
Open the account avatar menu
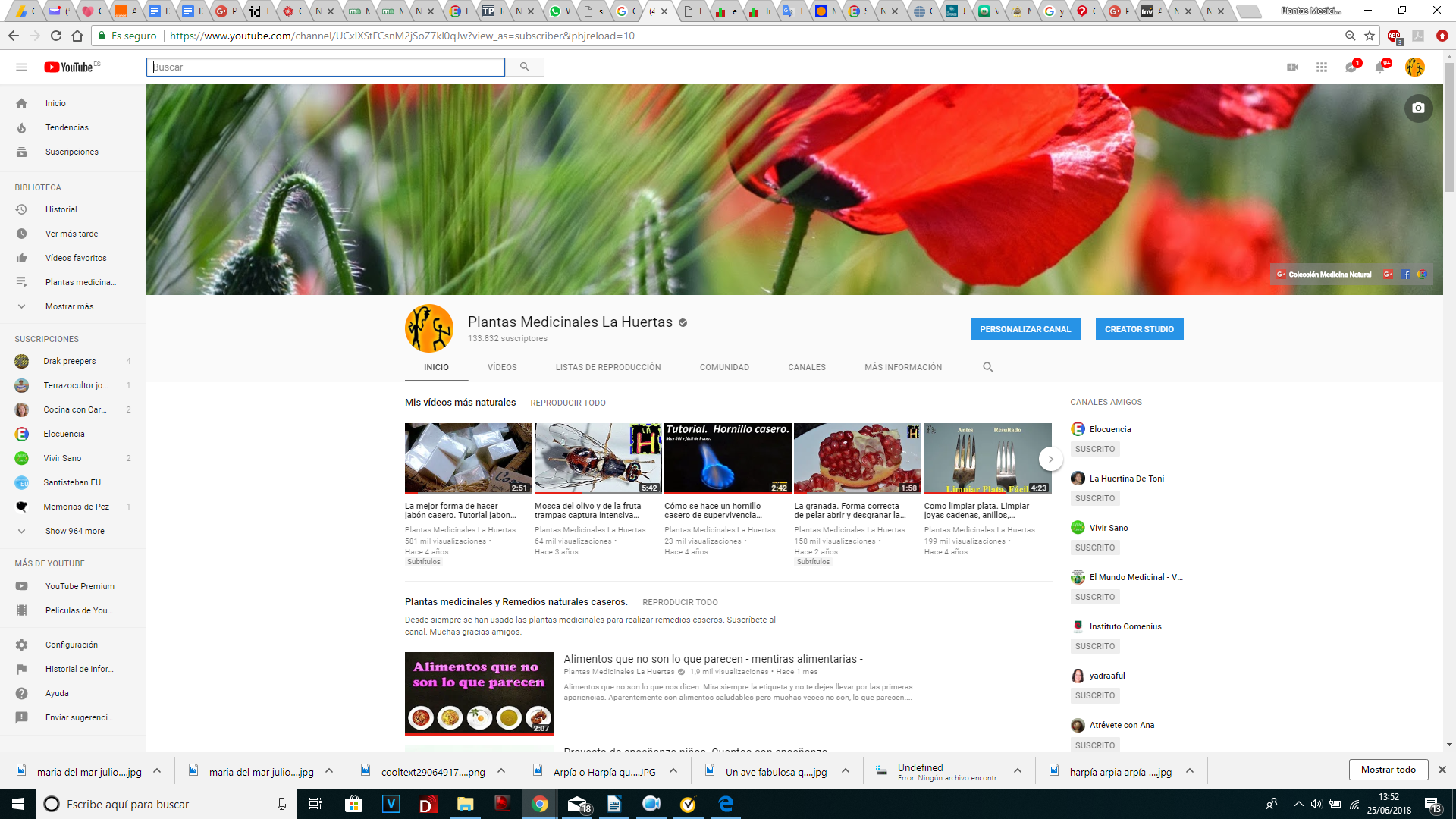pyautogui.click(x=1414, y=67)
